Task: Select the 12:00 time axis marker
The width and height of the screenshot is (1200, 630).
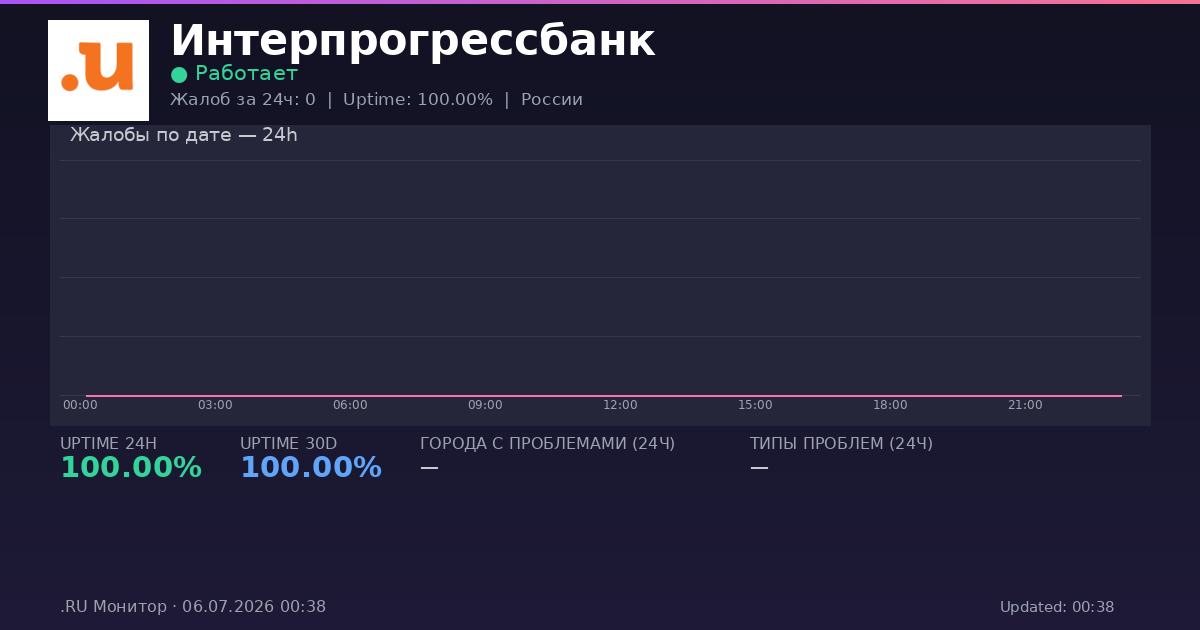Action: coord(620,405)
